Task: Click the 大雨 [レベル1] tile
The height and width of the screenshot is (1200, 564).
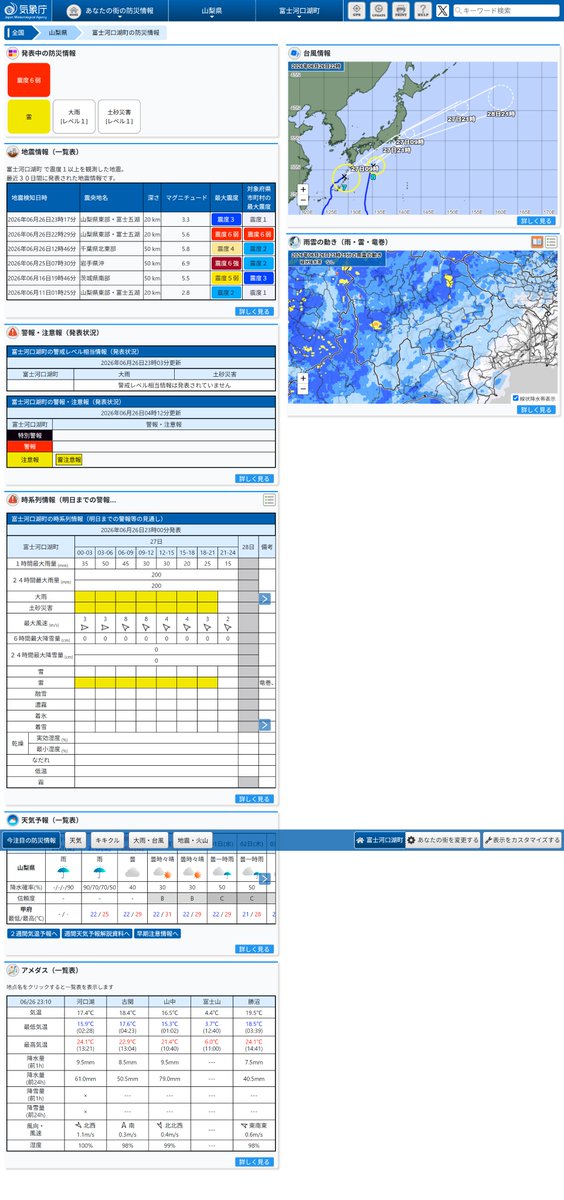Action: coord(75,116)
